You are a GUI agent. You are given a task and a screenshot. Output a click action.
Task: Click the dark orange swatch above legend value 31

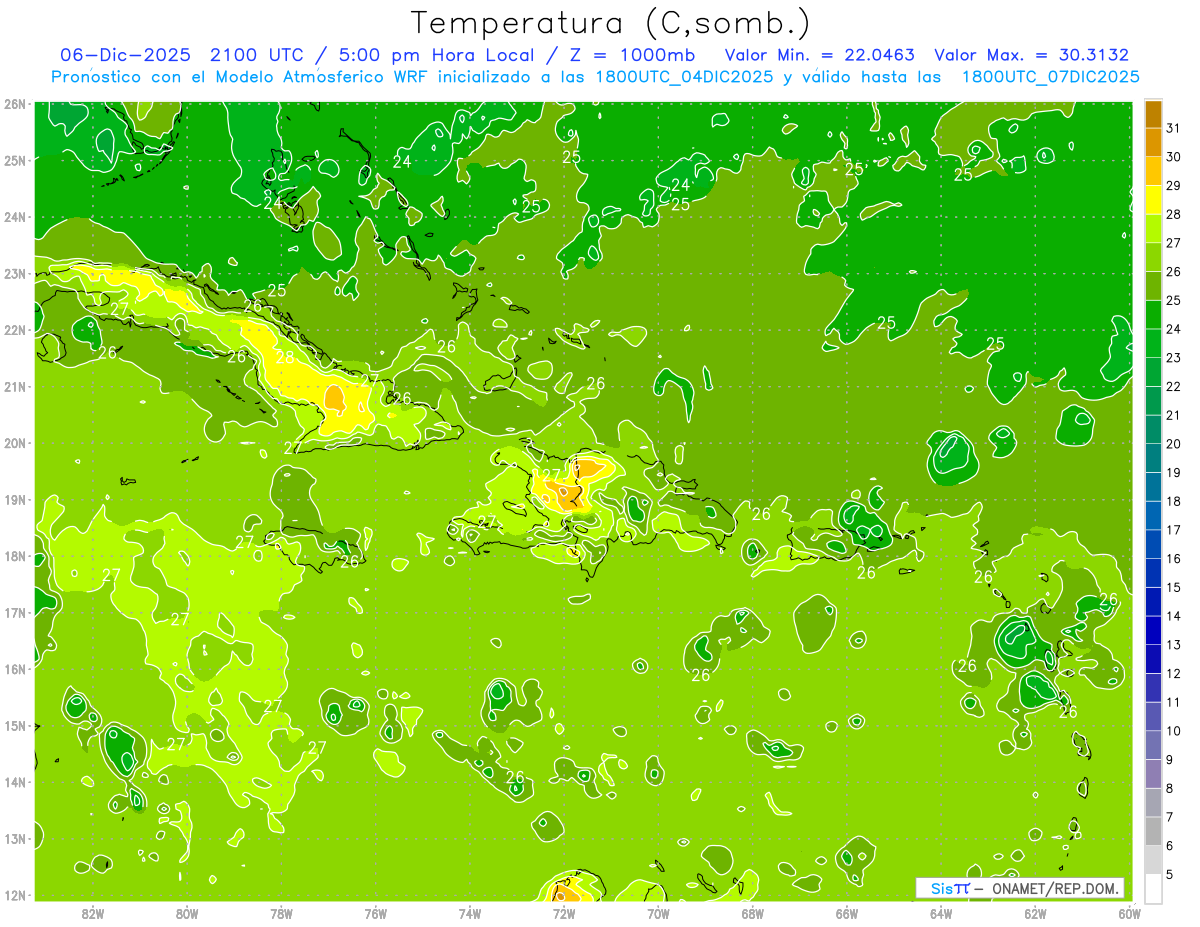(x=1153, y=114)
